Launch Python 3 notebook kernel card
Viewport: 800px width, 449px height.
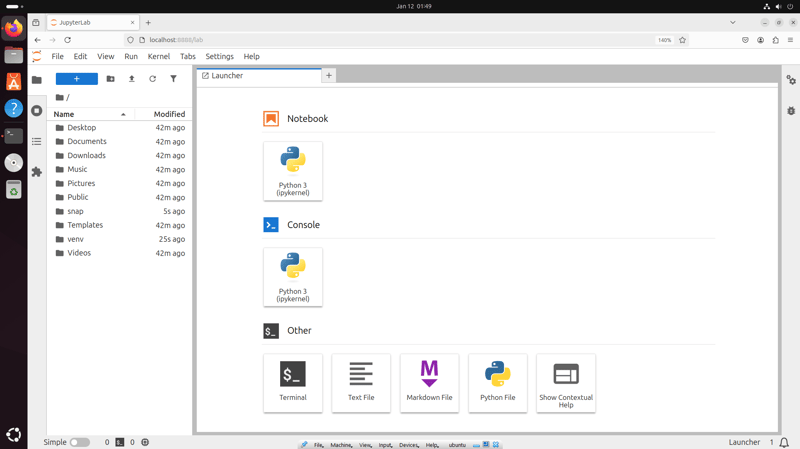(293, 171)
